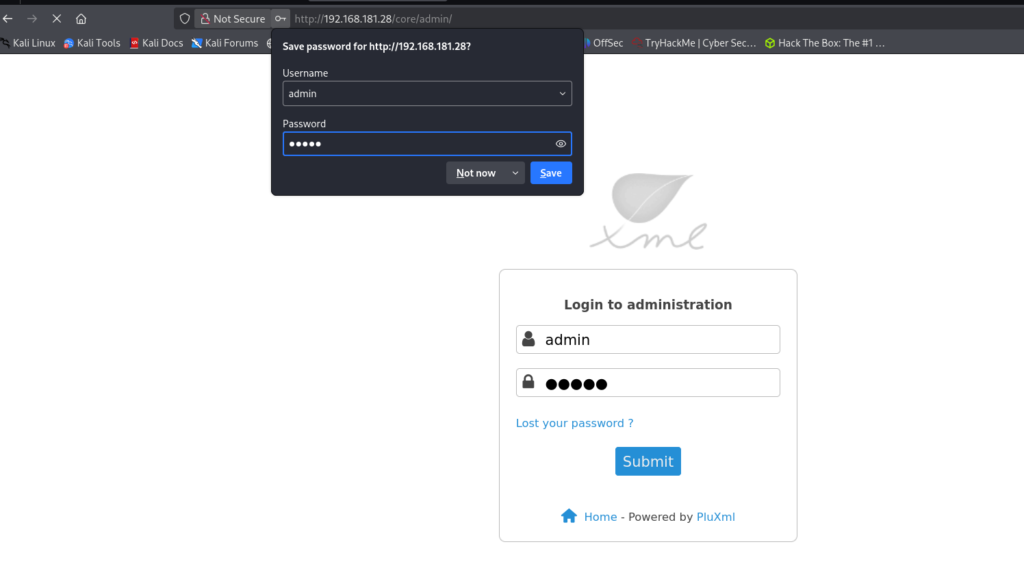The image size is (1024, 579).
Task: Click the key password manager icon
Action: coord(281,18)
